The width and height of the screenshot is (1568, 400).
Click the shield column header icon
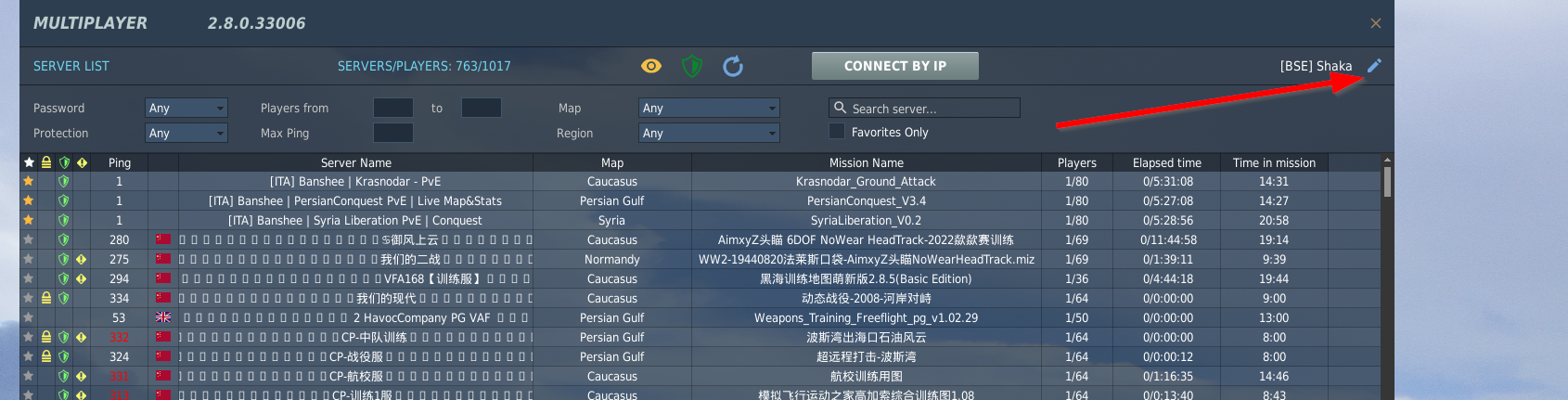point(64,162)
